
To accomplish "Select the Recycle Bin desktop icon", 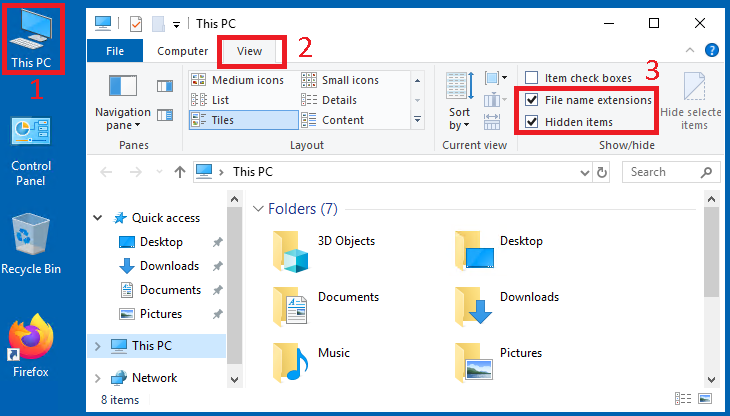I will click(x=31, y=238).
